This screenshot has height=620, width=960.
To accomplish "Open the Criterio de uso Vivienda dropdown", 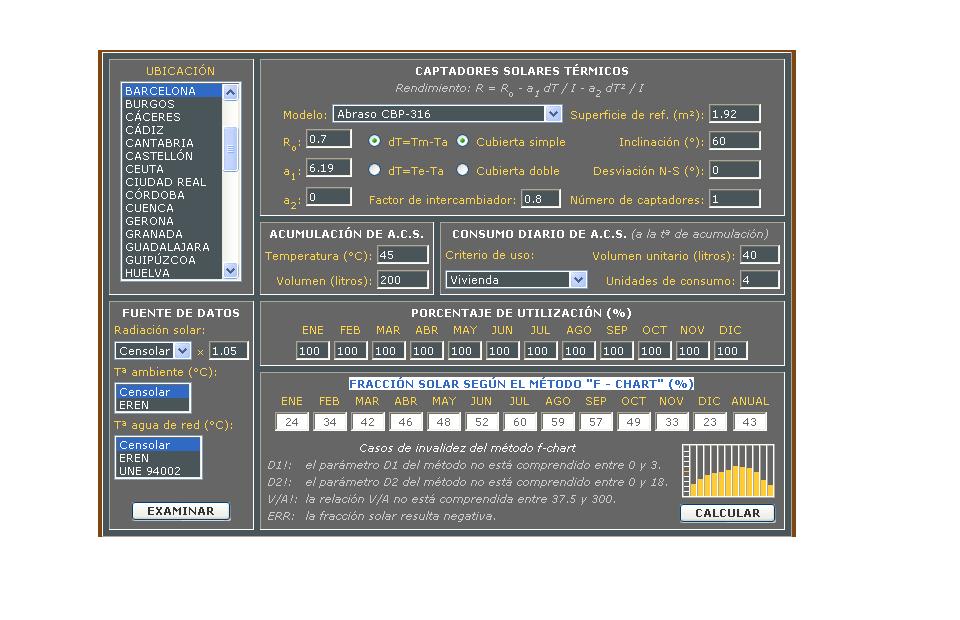I will click(x=516, y=280).
